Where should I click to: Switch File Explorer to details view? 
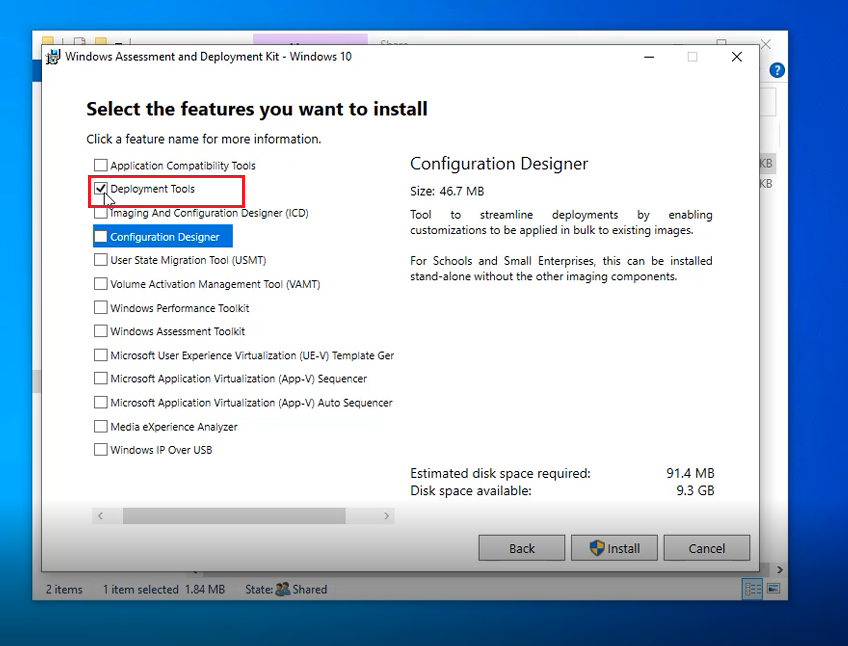[x=752, y=589]
